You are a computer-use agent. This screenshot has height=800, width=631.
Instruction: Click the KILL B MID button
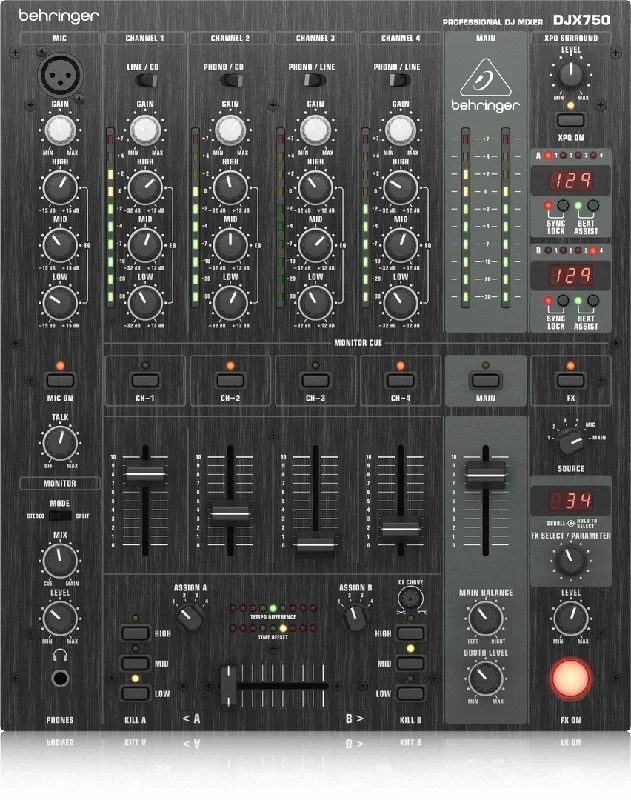(x=411, y=663)
